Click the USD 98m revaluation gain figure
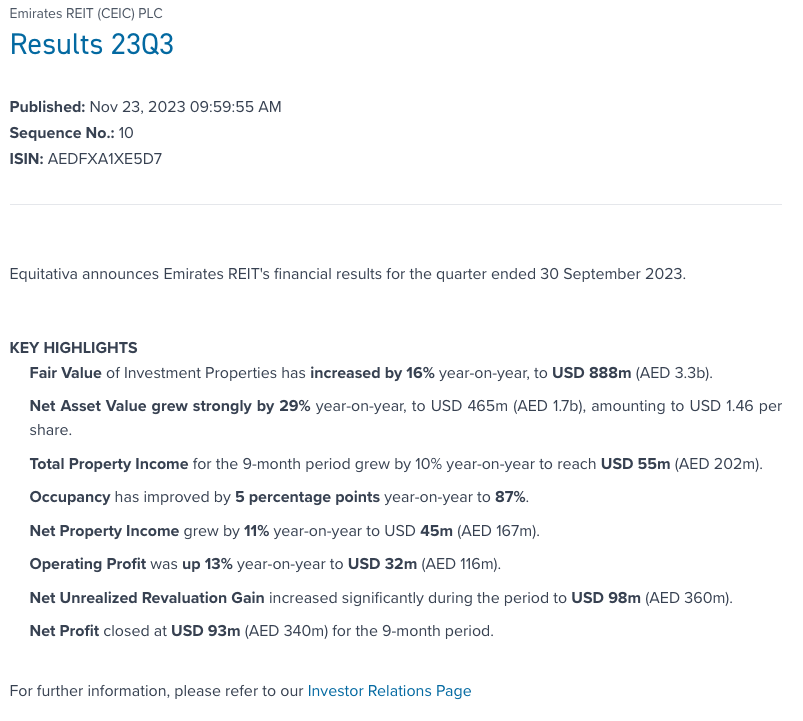The height and width of the screenshot is (721, 803). [605, 598]
